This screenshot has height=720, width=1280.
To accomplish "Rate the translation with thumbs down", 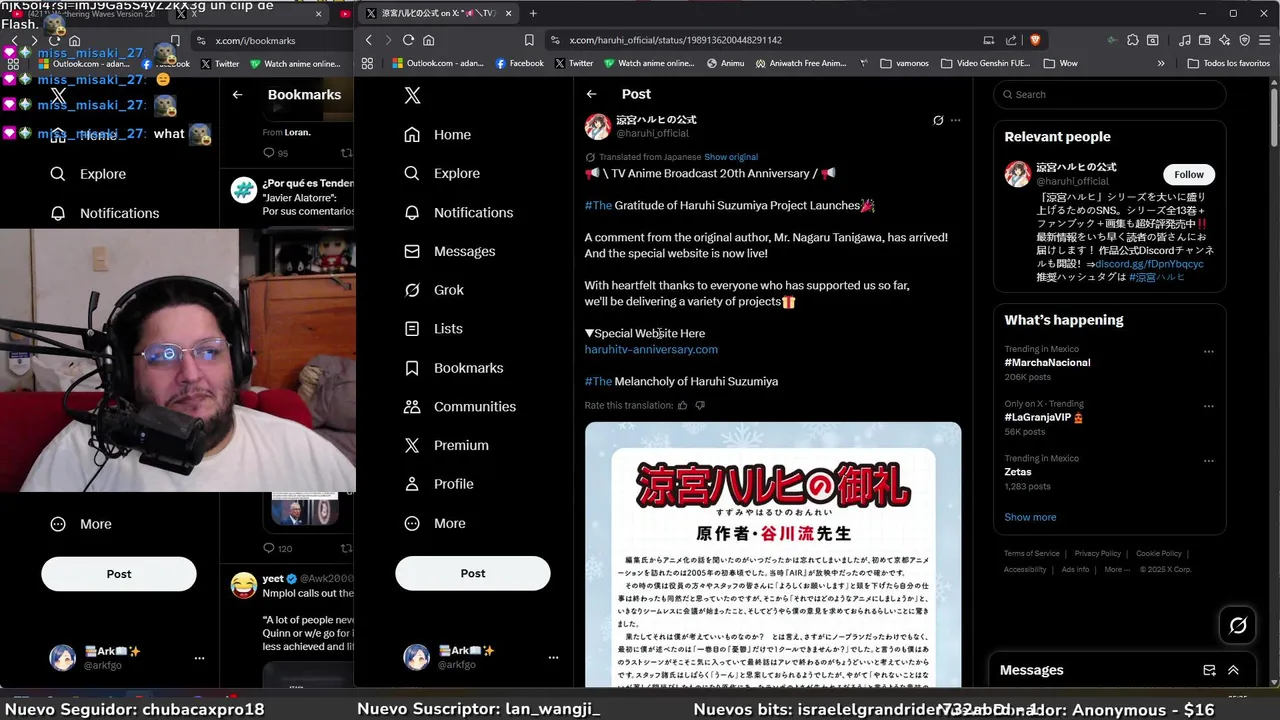I will pos(700,405).
